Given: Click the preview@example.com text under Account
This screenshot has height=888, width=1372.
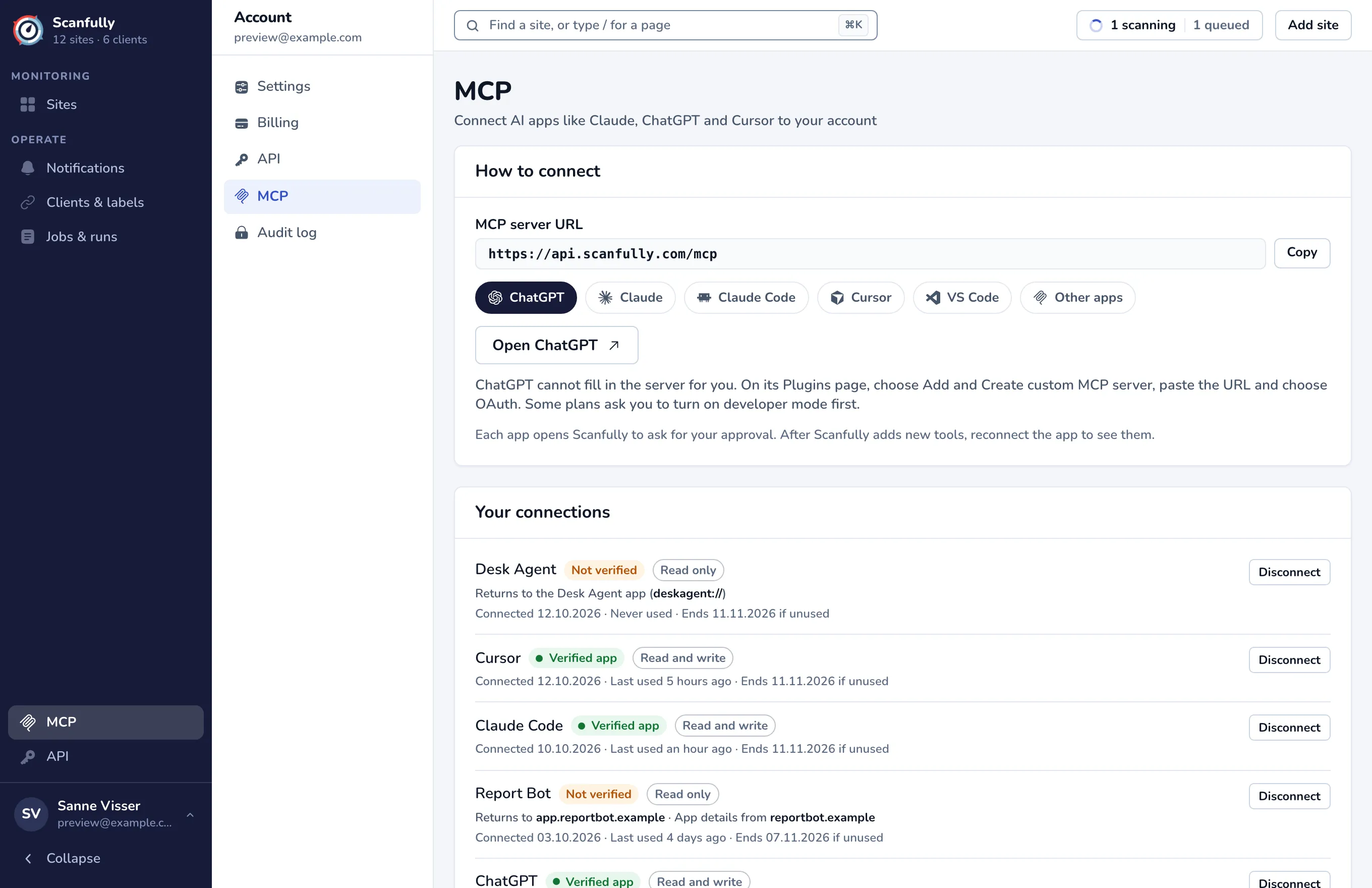Looking at the screenshot, I should tap(298, 37).
